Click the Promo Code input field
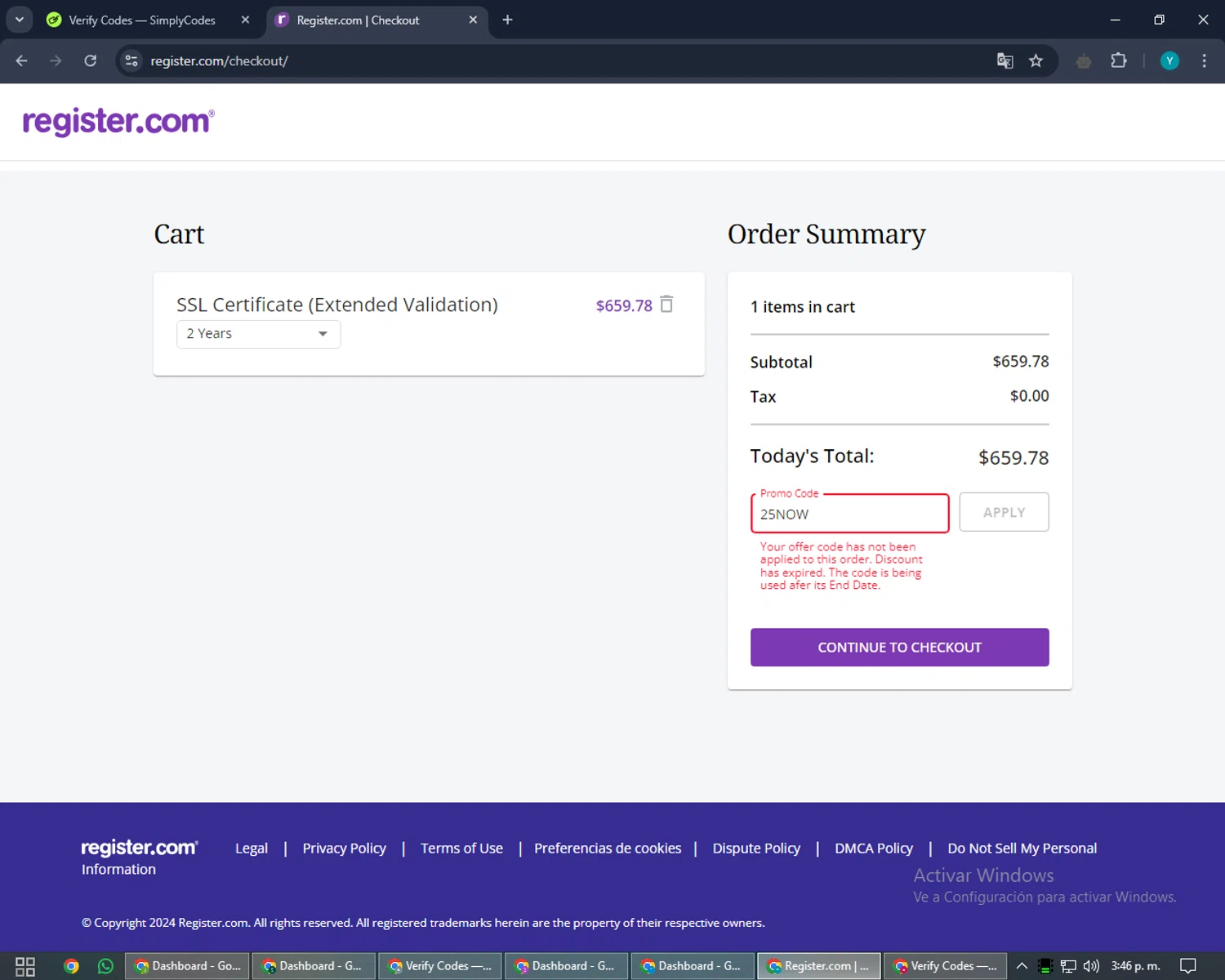 [x=849, y=513]
